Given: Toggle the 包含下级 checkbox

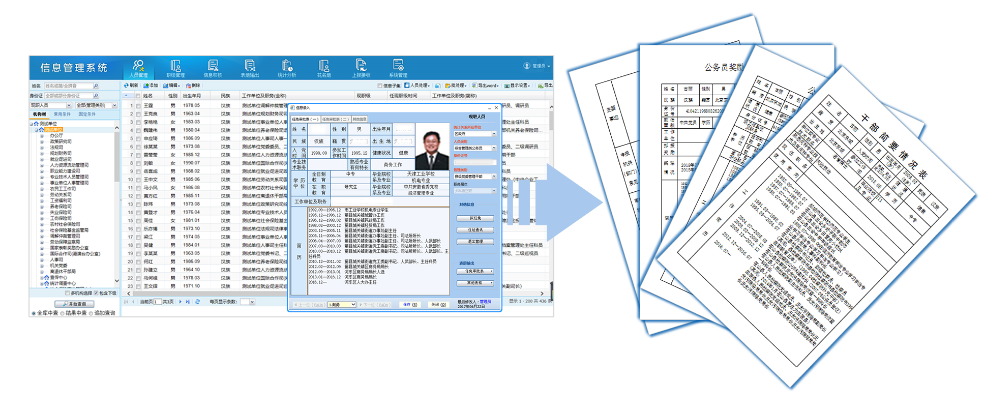Looking at the screenshot, I should coord(96,293).
